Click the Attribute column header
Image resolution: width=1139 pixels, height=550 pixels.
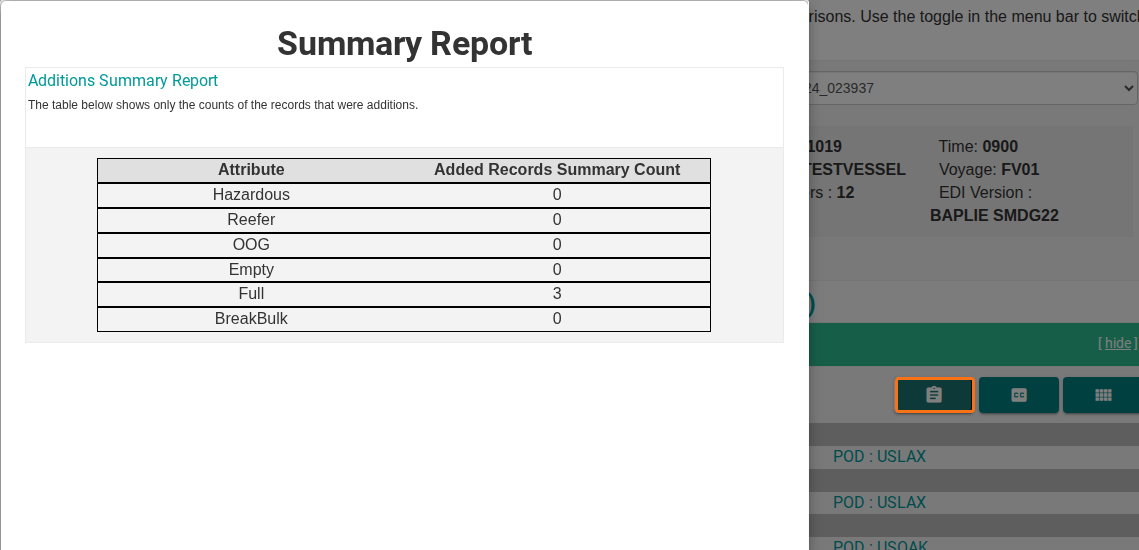click(x=251, y=170)
